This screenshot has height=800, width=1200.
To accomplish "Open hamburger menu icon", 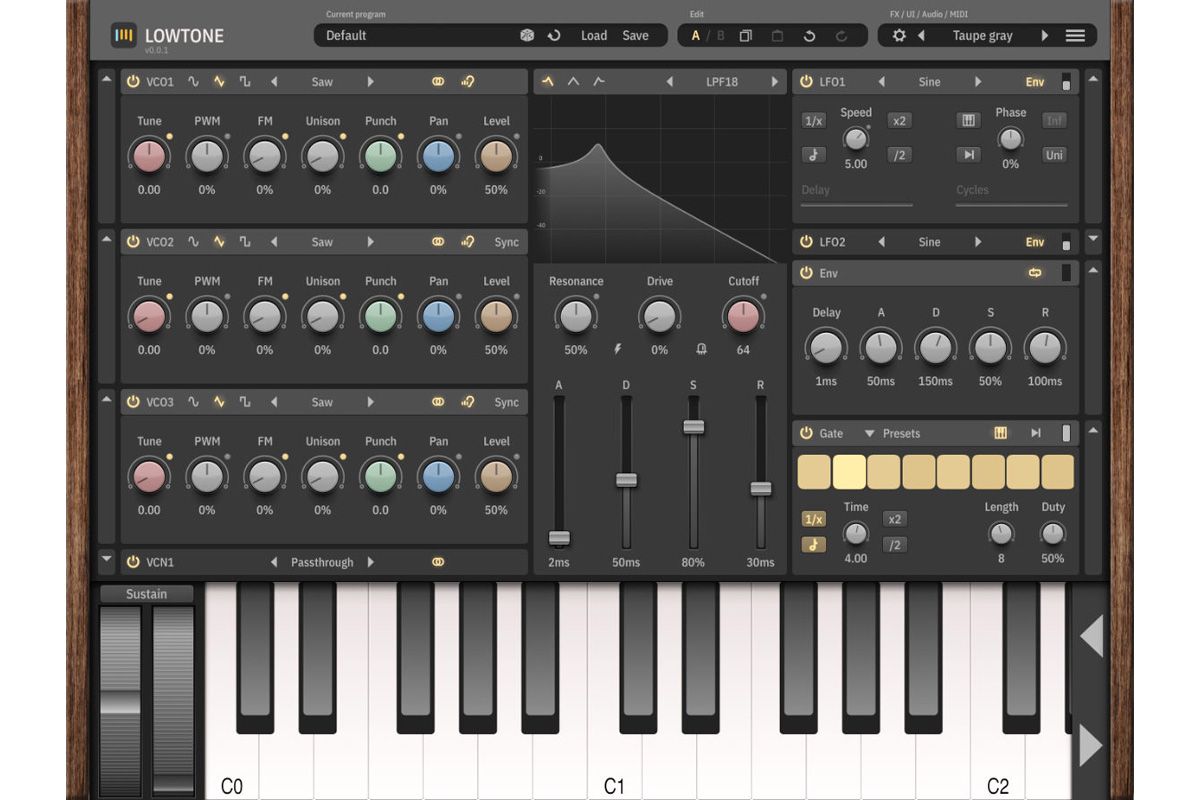I will coord(1075,36).
